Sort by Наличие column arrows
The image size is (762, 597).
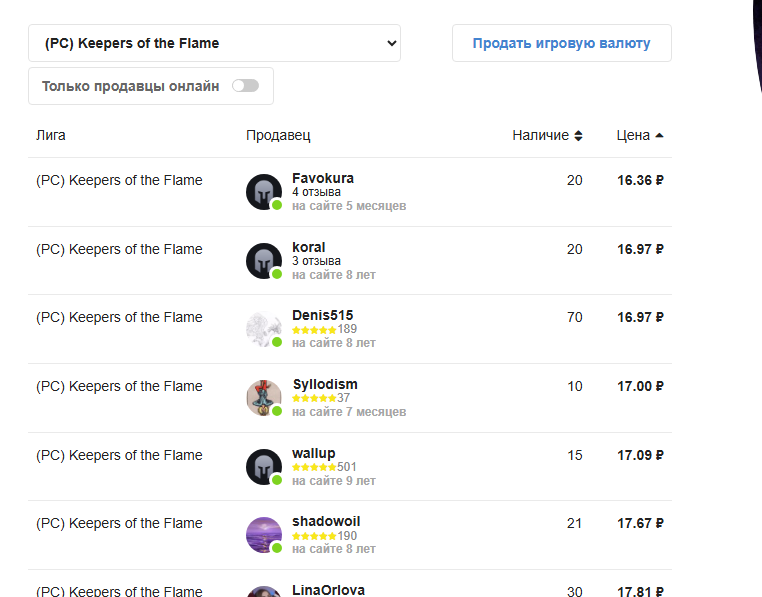(x=578, y=136)
